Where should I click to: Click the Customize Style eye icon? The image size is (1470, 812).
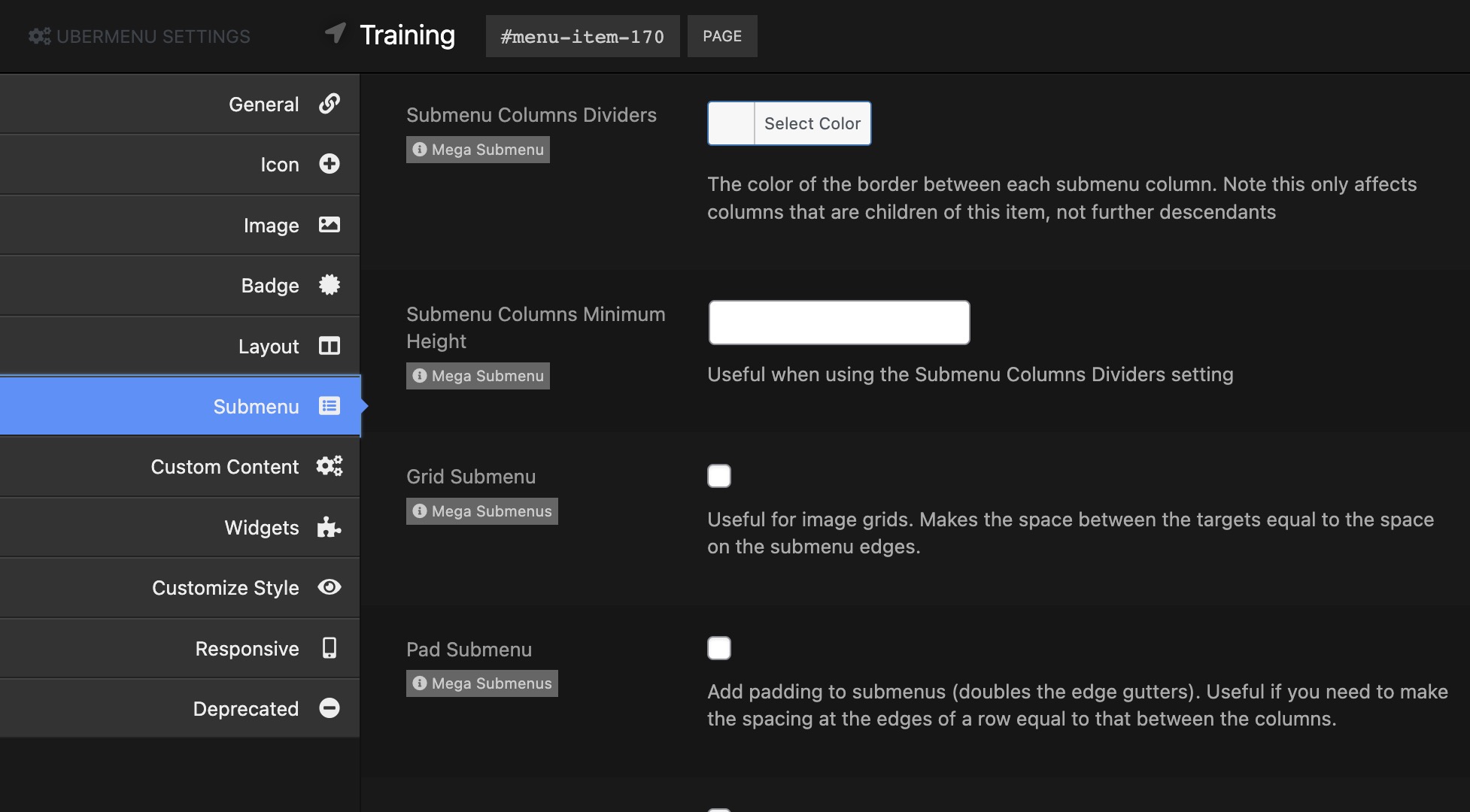click(x=329, y=587)
